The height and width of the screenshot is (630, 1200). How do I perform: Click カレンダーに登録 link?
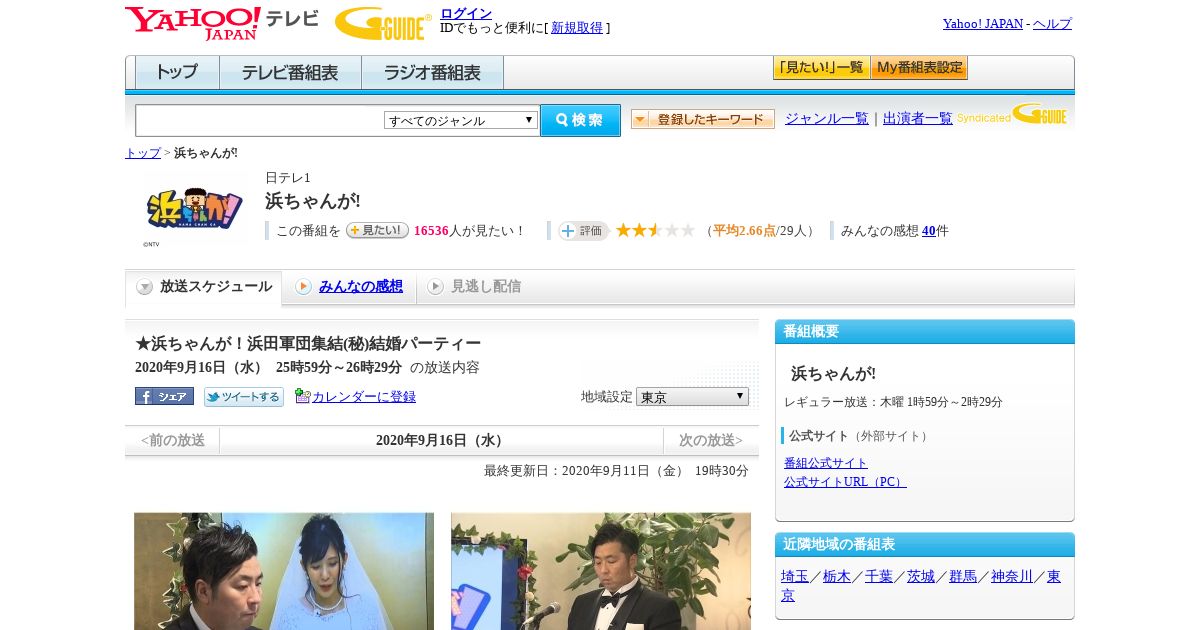coord(364,396)
